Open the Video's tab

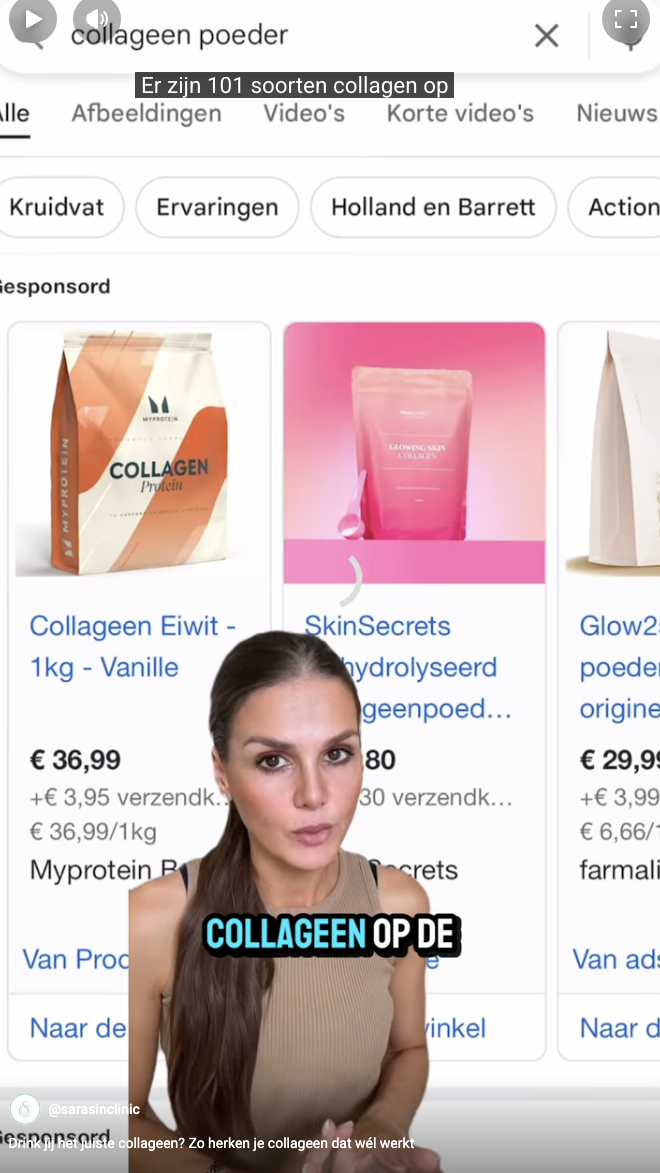click(304, 114)
